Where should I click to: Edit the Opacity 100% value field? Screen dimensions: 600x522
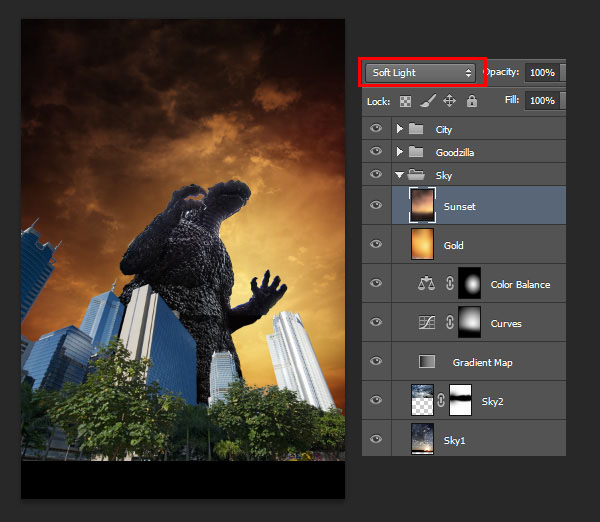click(542, 73)
